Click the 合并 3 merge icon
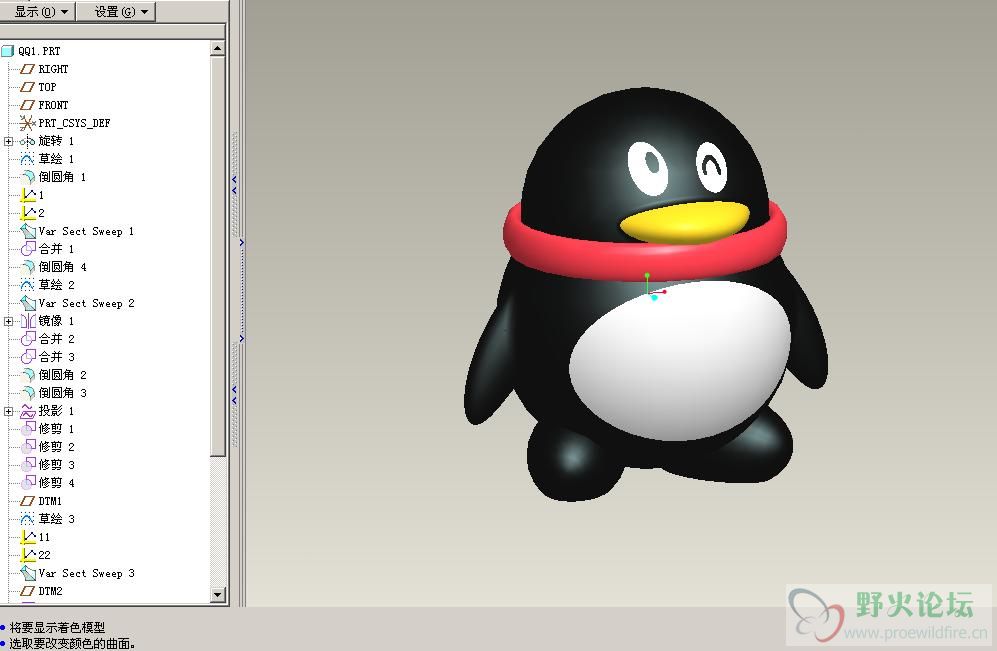This screenshot has width=997, height=651. coord(27,357)
